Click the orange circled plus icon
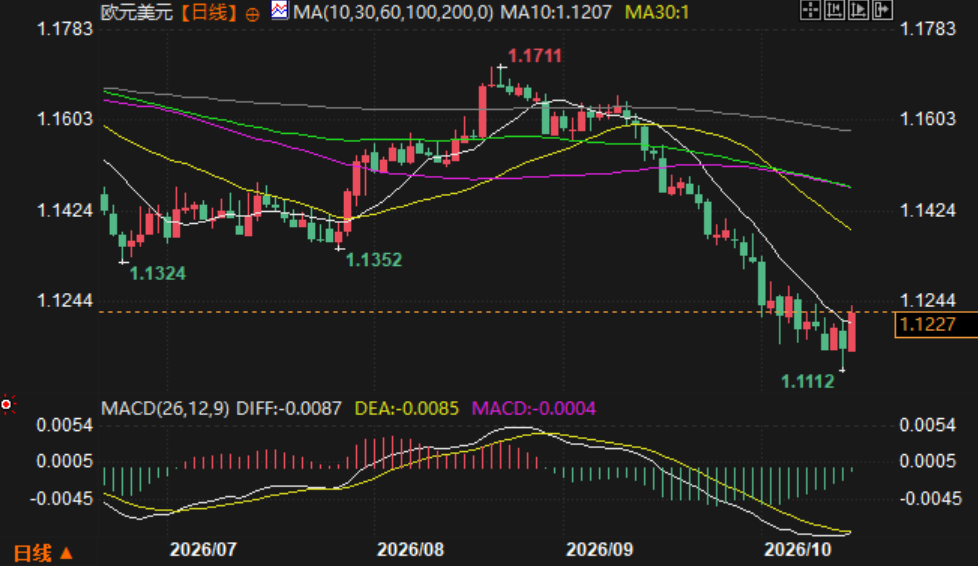The image size is (978, 566). 253,14
